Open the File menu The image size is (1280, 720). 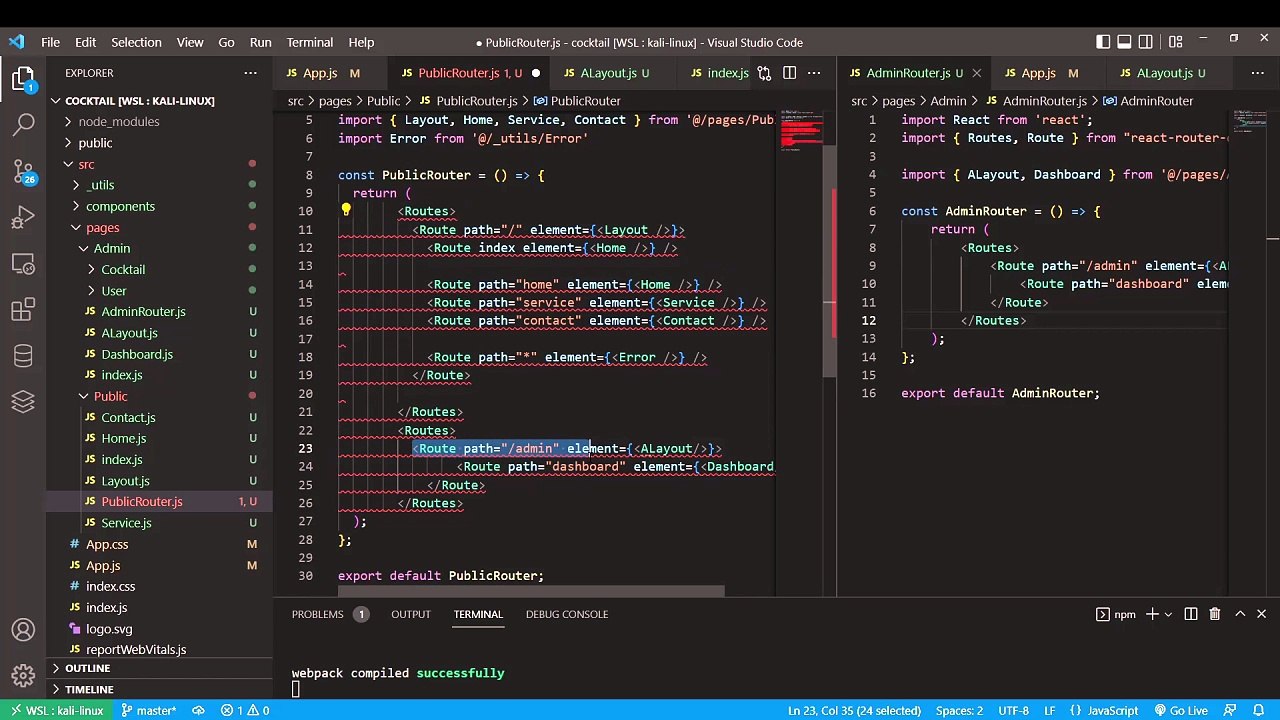[50, 42]
